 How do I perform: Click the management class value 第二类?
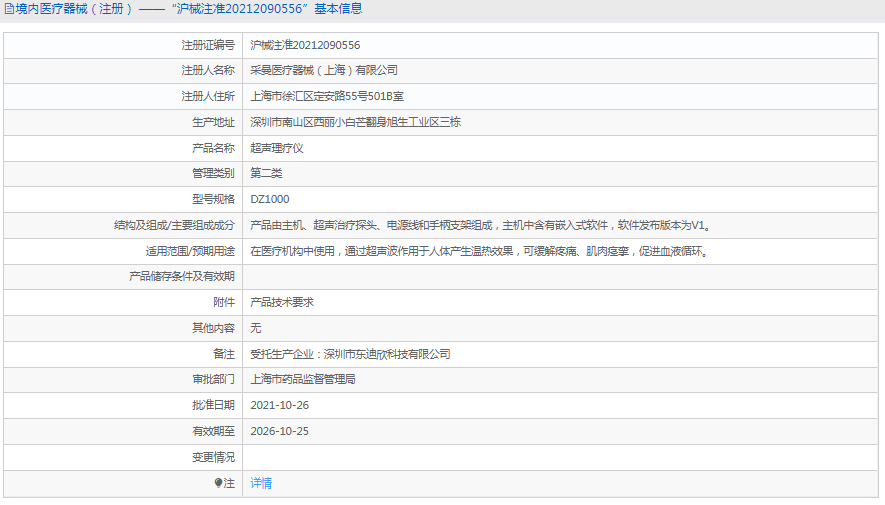[x=266, y=173]
